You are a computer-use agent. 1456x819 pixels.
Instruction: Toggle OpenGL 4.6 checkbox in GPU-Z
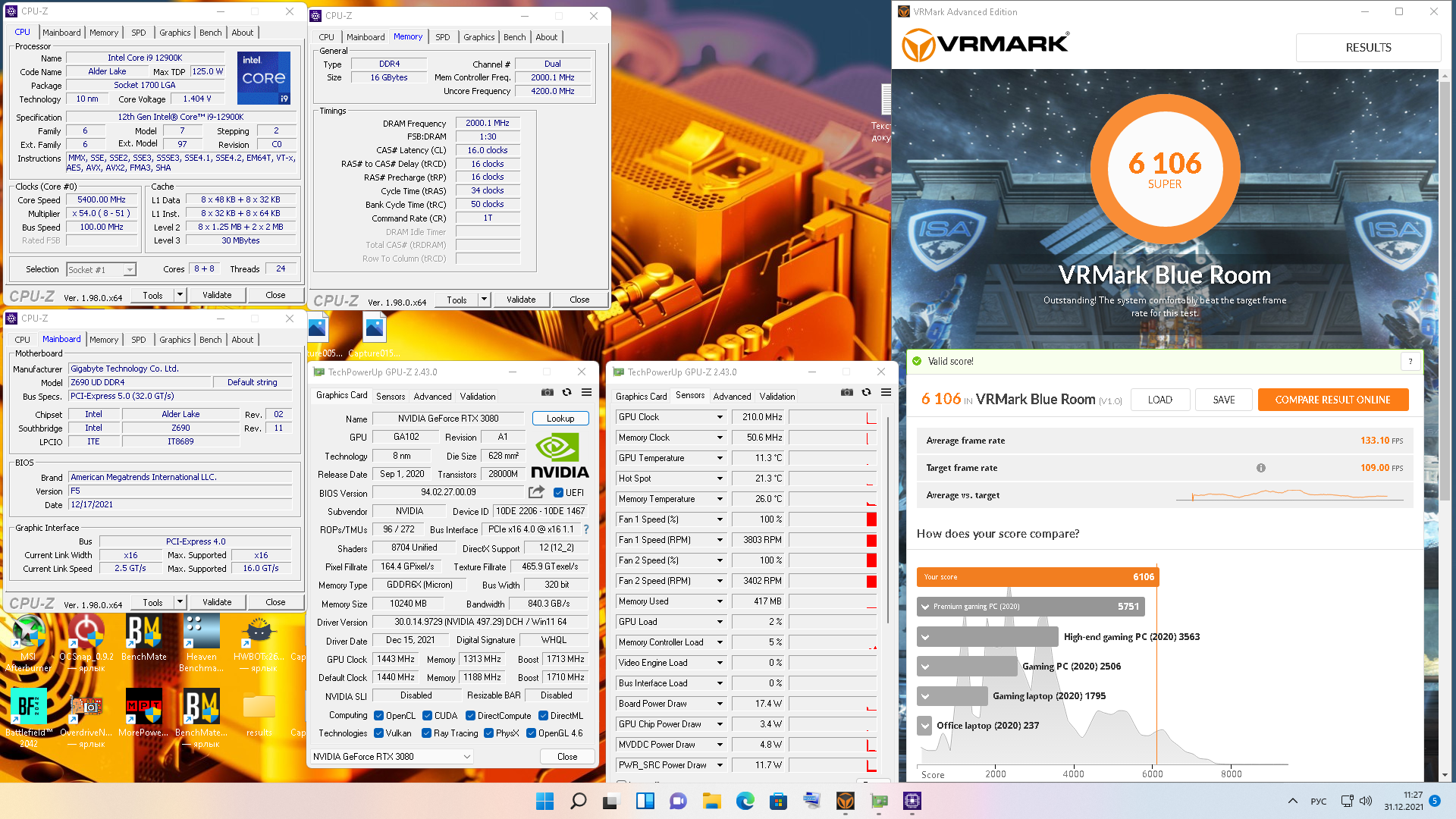(x=532, y=733)
